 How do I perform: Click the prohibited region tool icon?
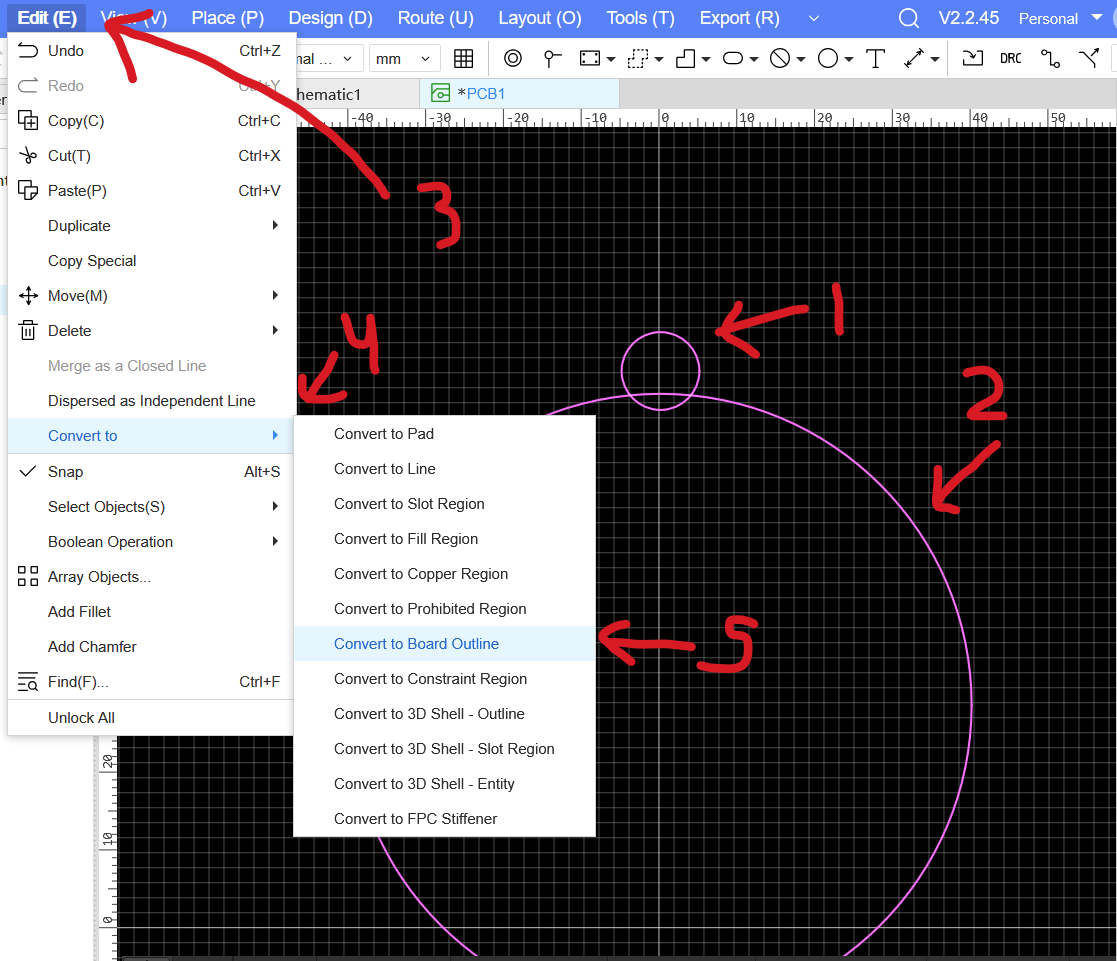click(779, 59)
